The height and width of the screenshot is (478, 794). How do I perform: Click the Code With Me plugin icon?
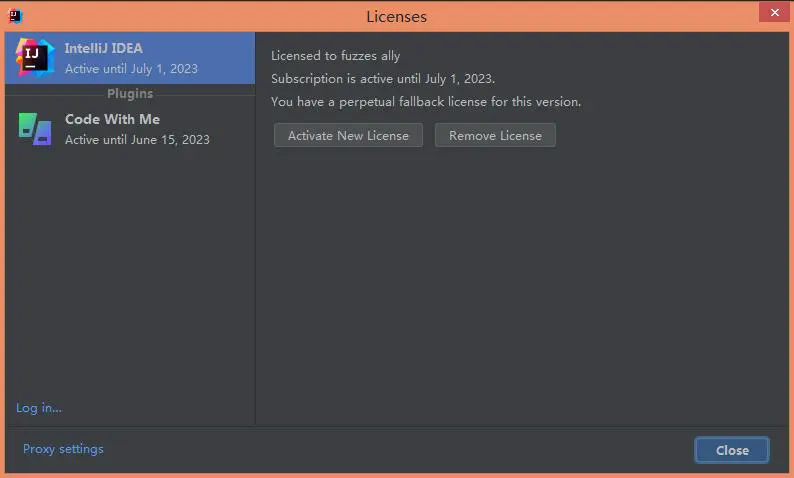34,129
